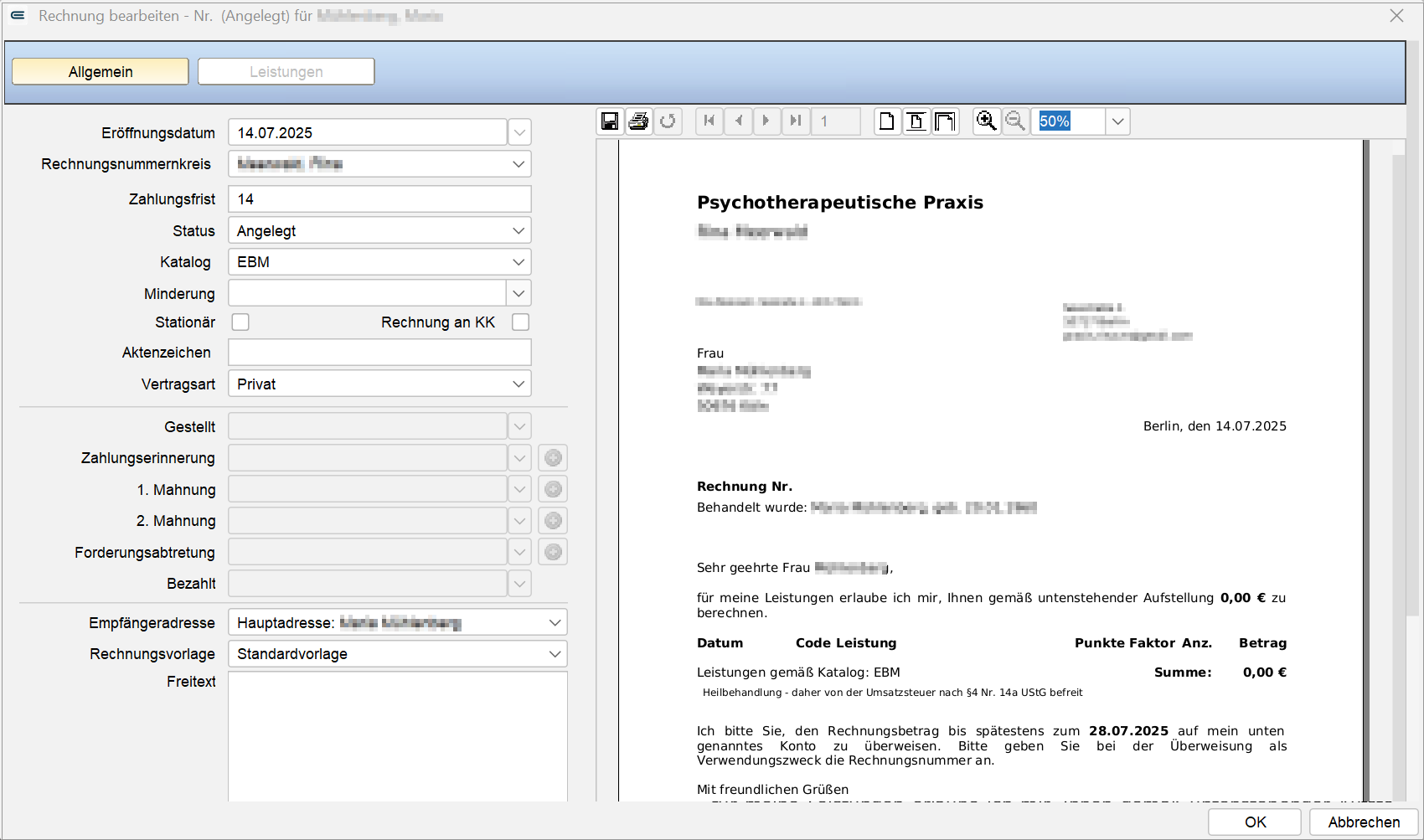Switch to the Allgemein tab

pyautogui.click(x=101, y=71)
